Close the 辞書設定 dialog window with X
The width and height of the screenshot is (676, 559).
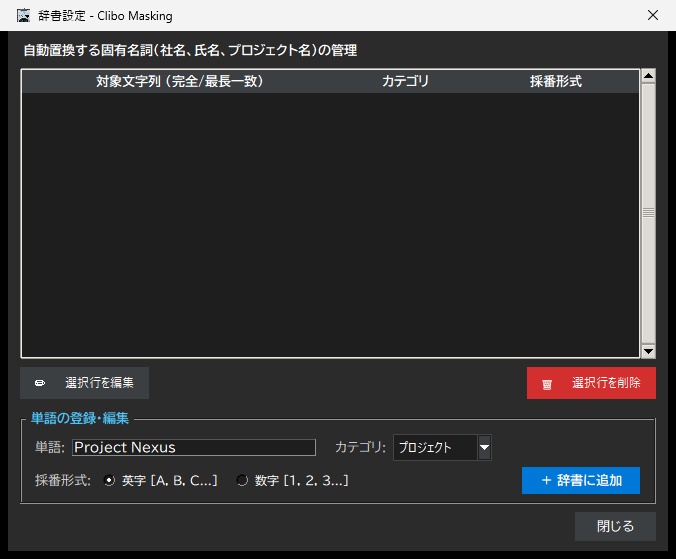click(653, 16)
